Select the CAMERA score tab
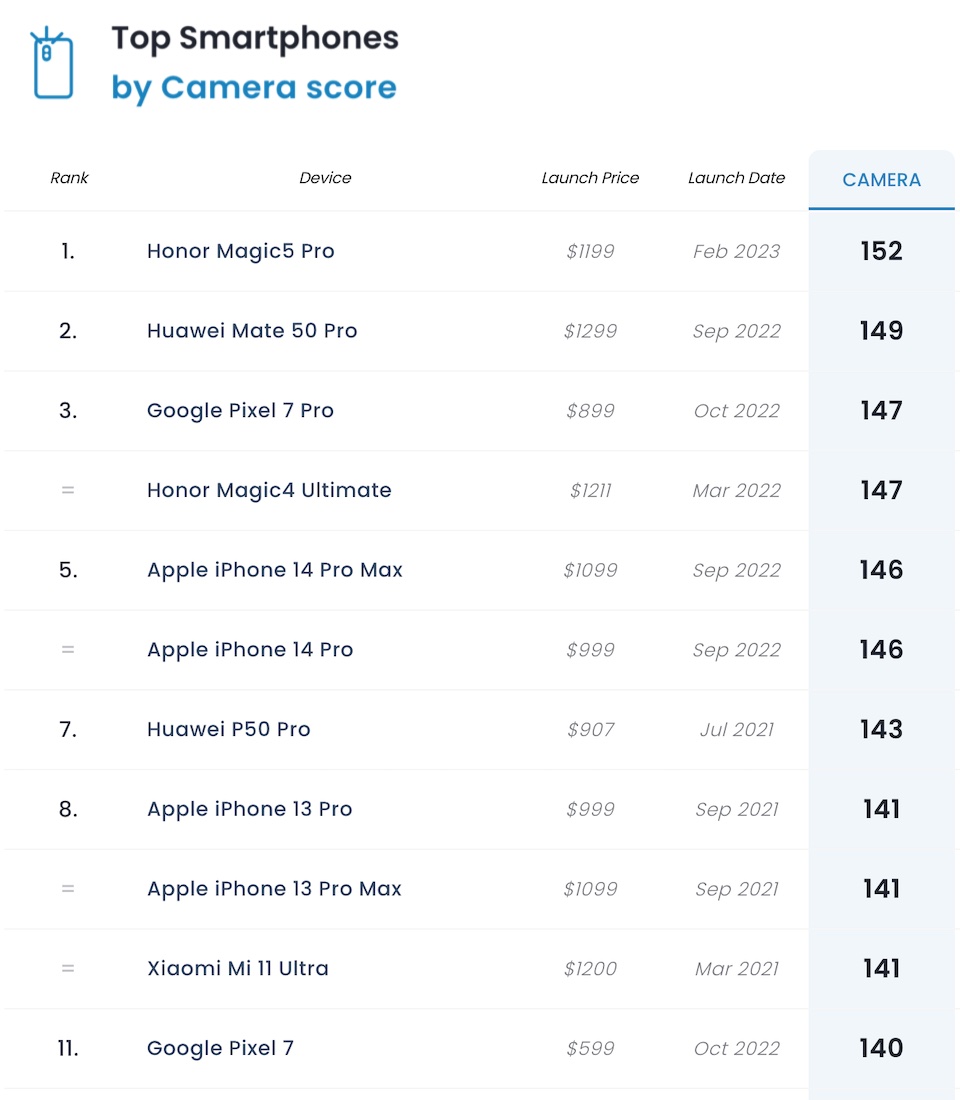 coord(881,180)
